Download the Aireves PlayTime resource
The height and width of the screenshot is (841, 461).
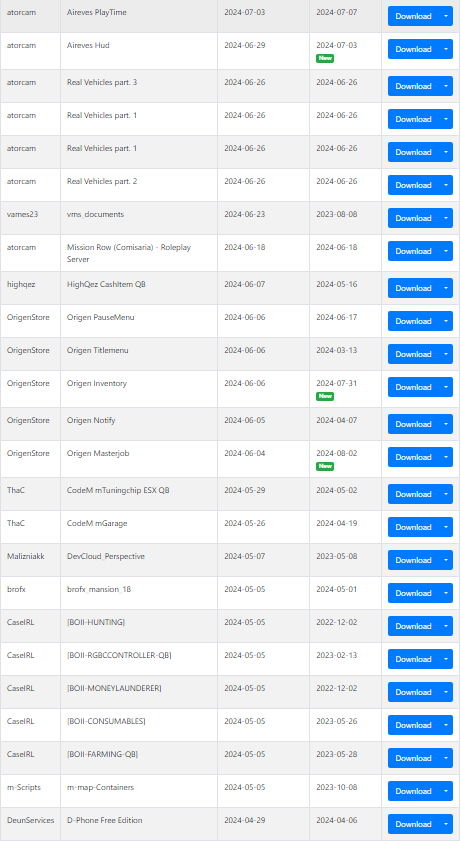tap(413, 16)
